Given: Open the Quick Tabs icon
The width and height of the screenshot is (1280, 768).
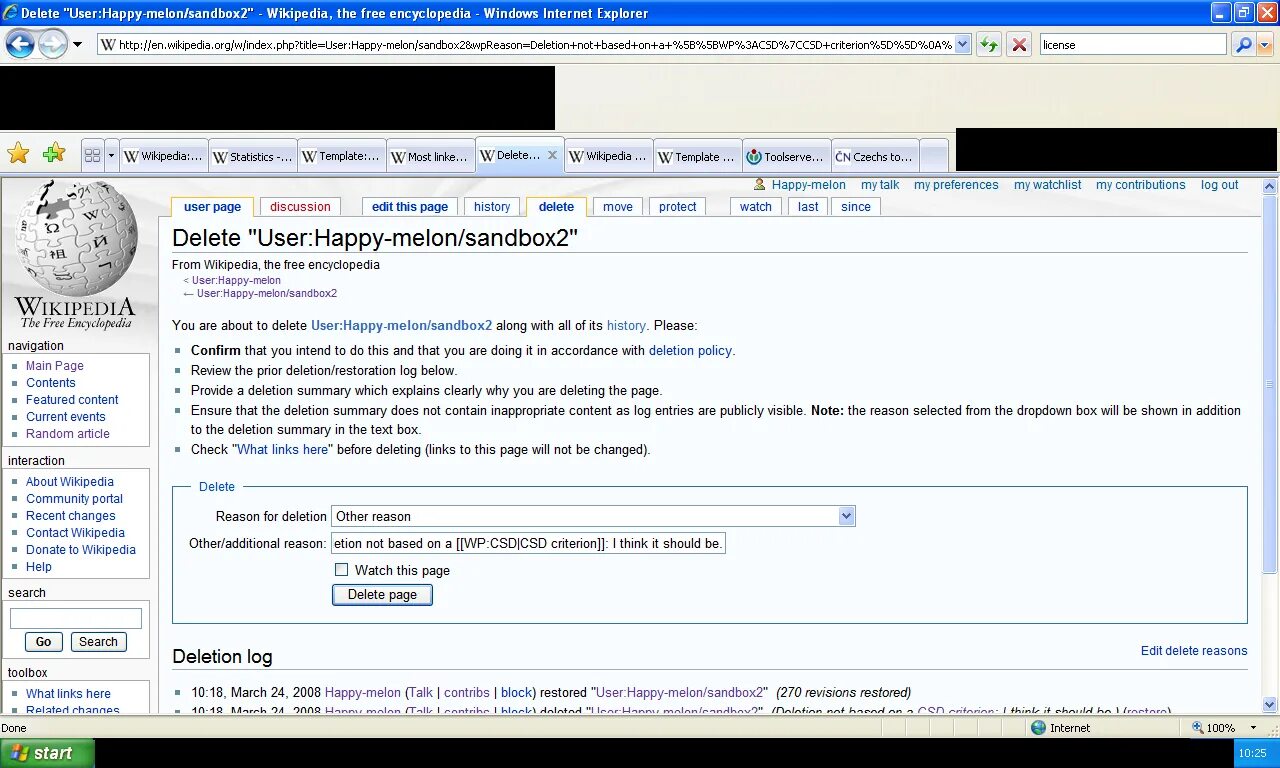Looking at the screenshot, I should pos(93,156).
